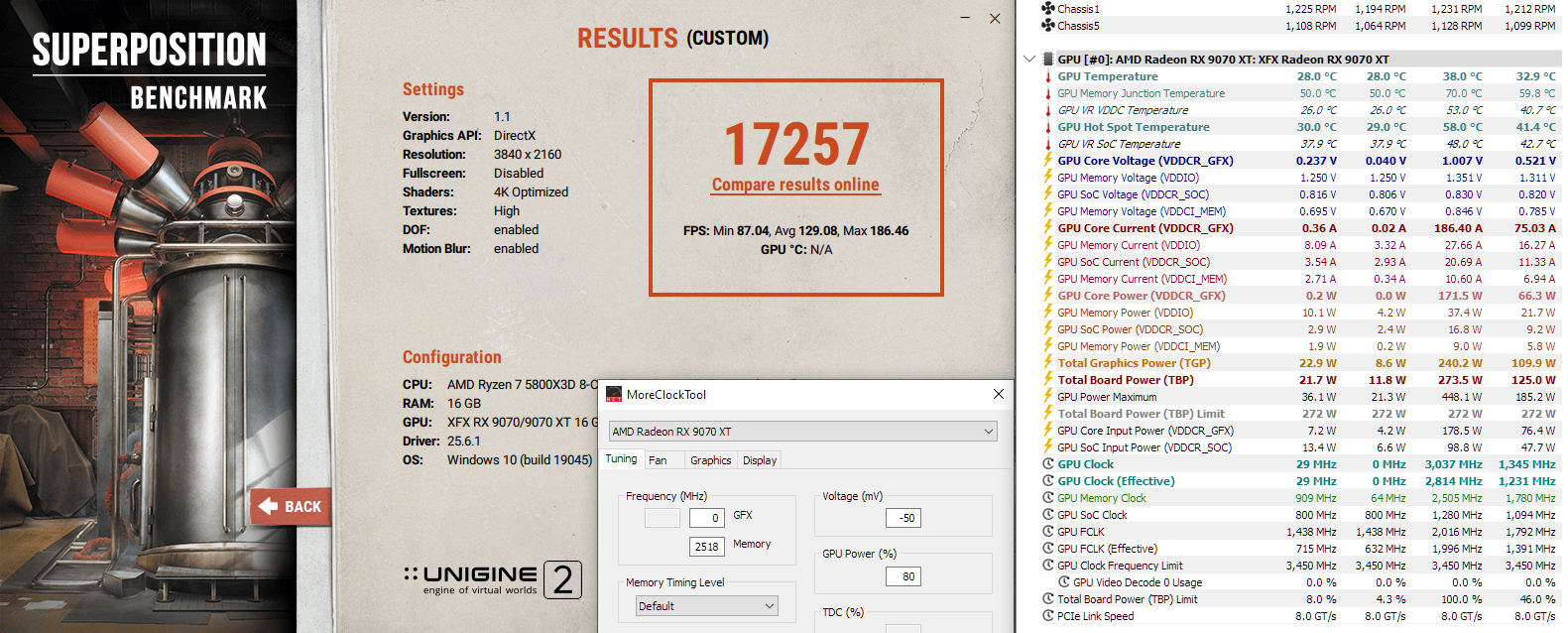Image resolution: width=1568 pixels, height=633 pixels.
Task: Click the Chassis1 fan sensor label
Action: point(1078,9)
